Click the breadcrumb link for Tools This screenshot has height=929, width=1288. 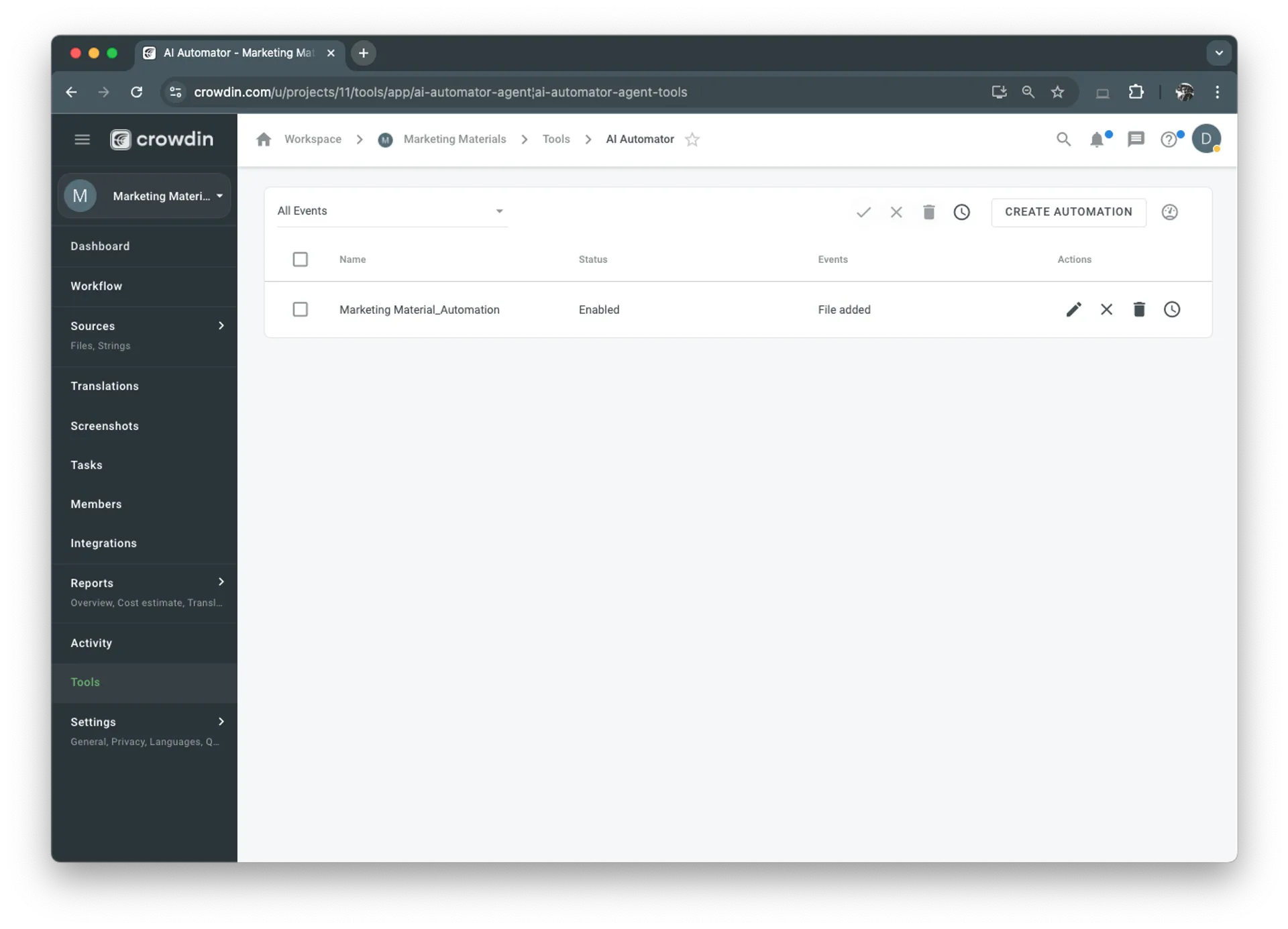click(556, 139)
